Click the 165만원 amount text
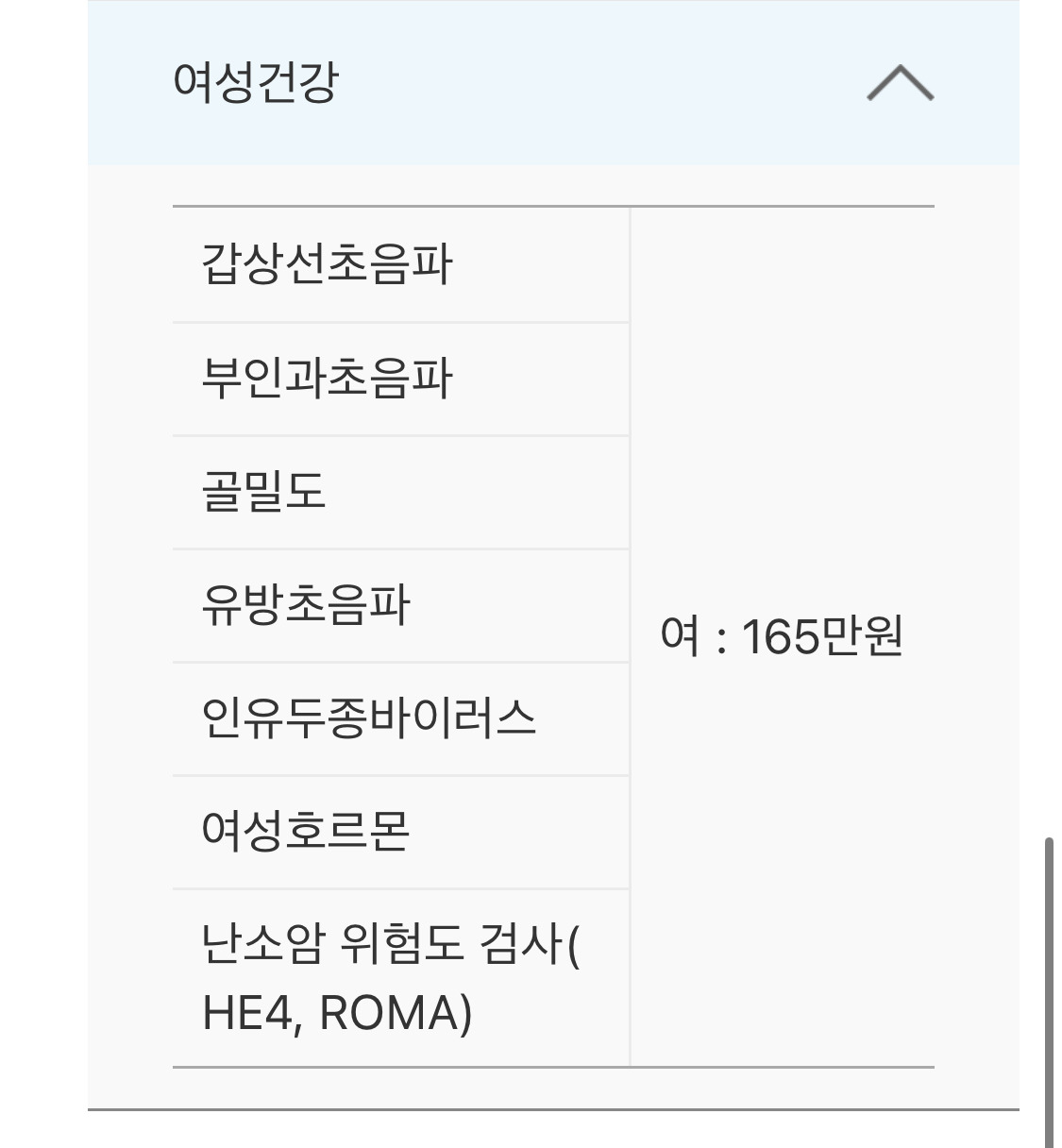Viewport: 1062px width, 1148px height. click(x=822, y=636)
